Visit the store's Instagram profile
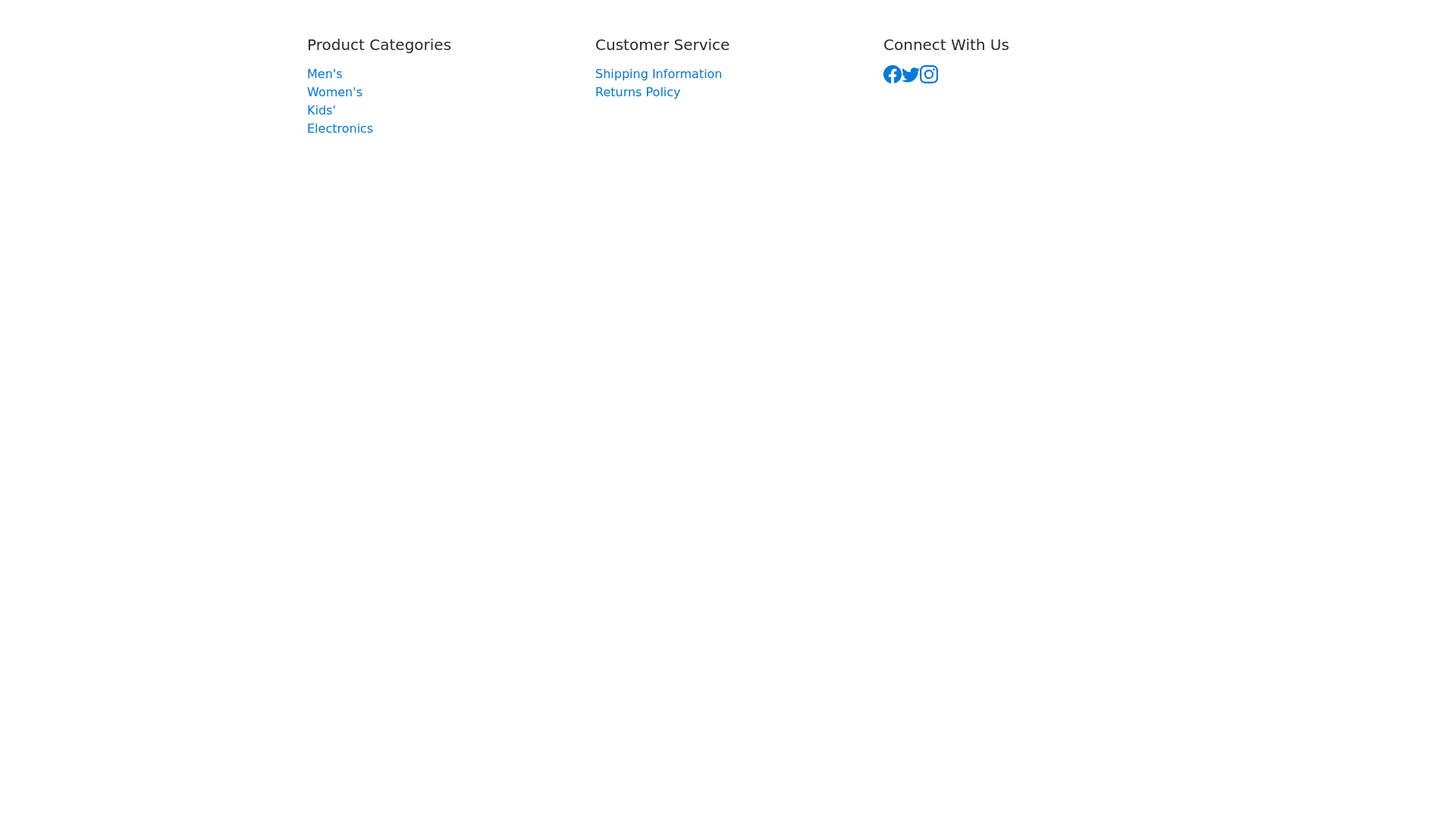Viewport: 1456px width, 819px height. (929, 74)
